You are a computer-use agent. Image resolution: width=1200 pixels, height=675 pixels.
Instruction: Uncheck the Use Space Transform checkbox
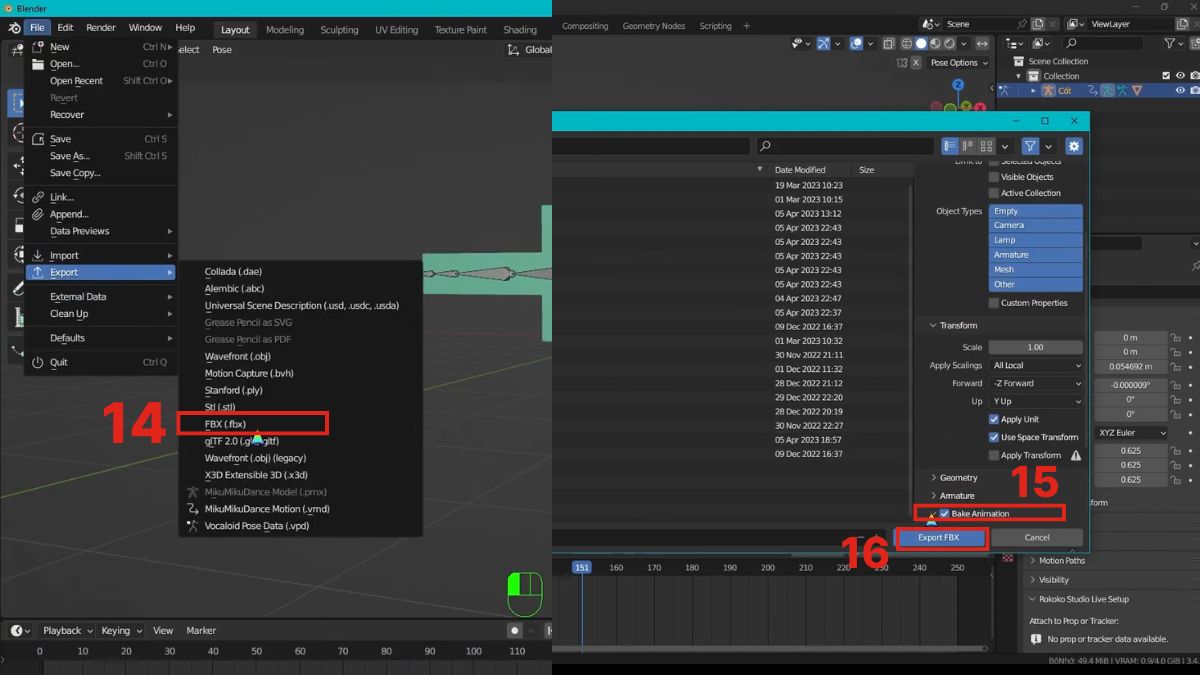[994, 437]
